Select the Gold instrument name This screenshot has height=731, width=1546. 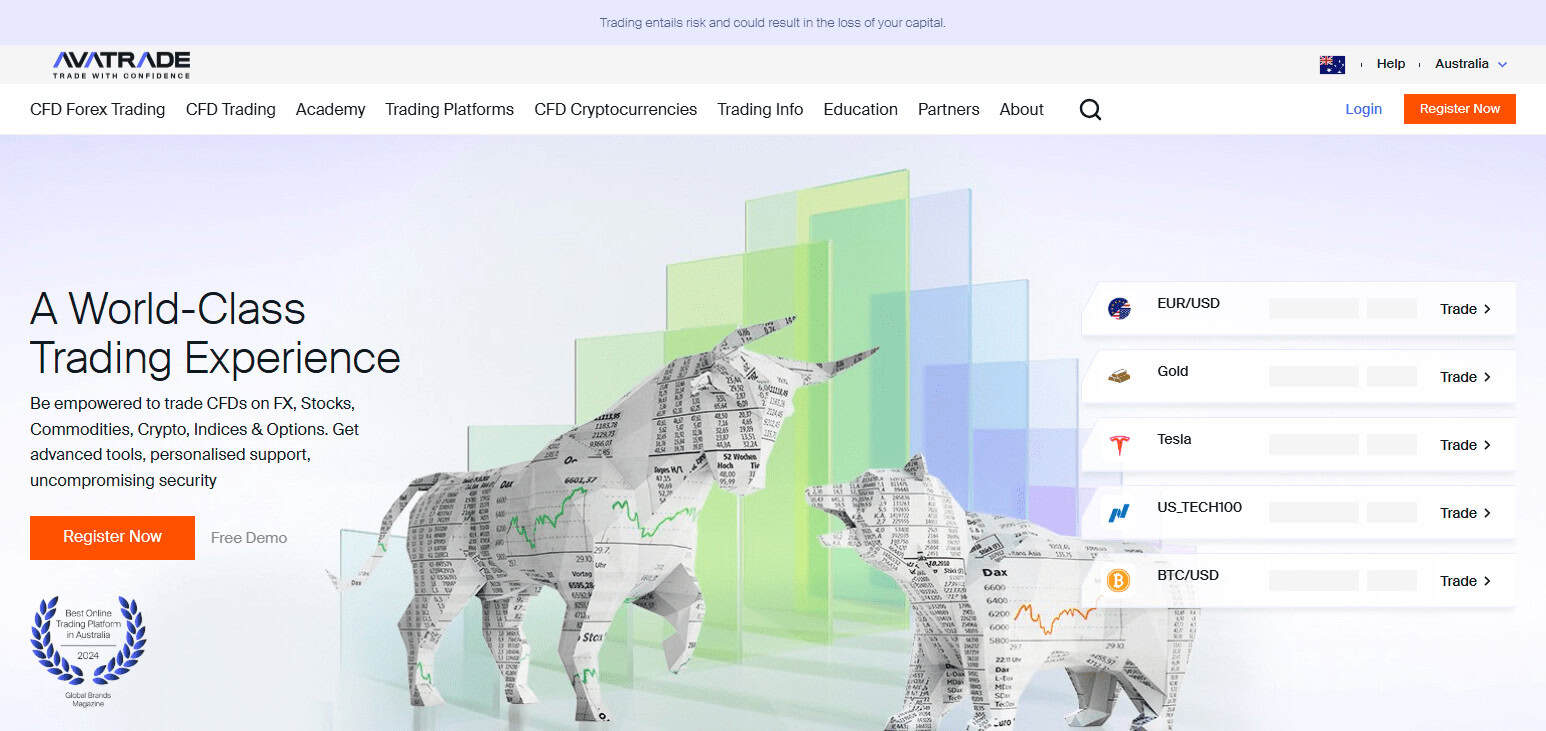point(1173,371)
